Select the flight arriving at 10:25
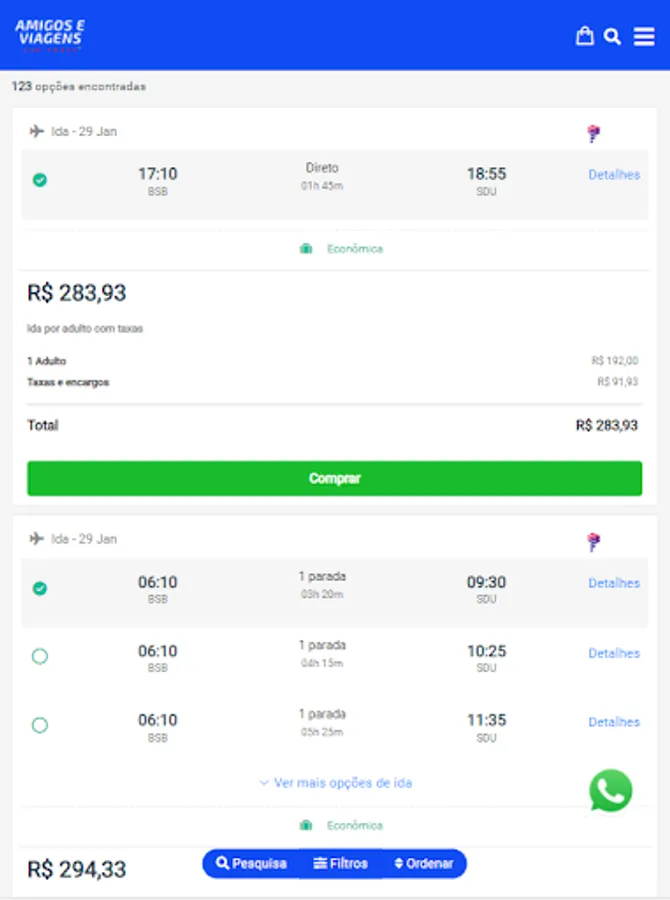The width and height of the screenshot is (670, 900). (x=40, y=657)
